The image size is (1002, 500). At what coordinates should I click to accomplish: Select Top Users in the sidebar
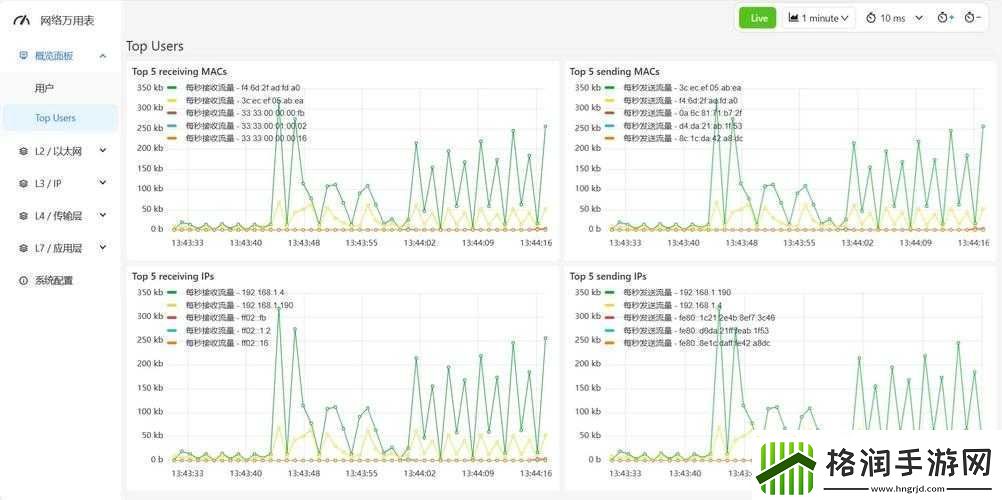click(55, 118)
